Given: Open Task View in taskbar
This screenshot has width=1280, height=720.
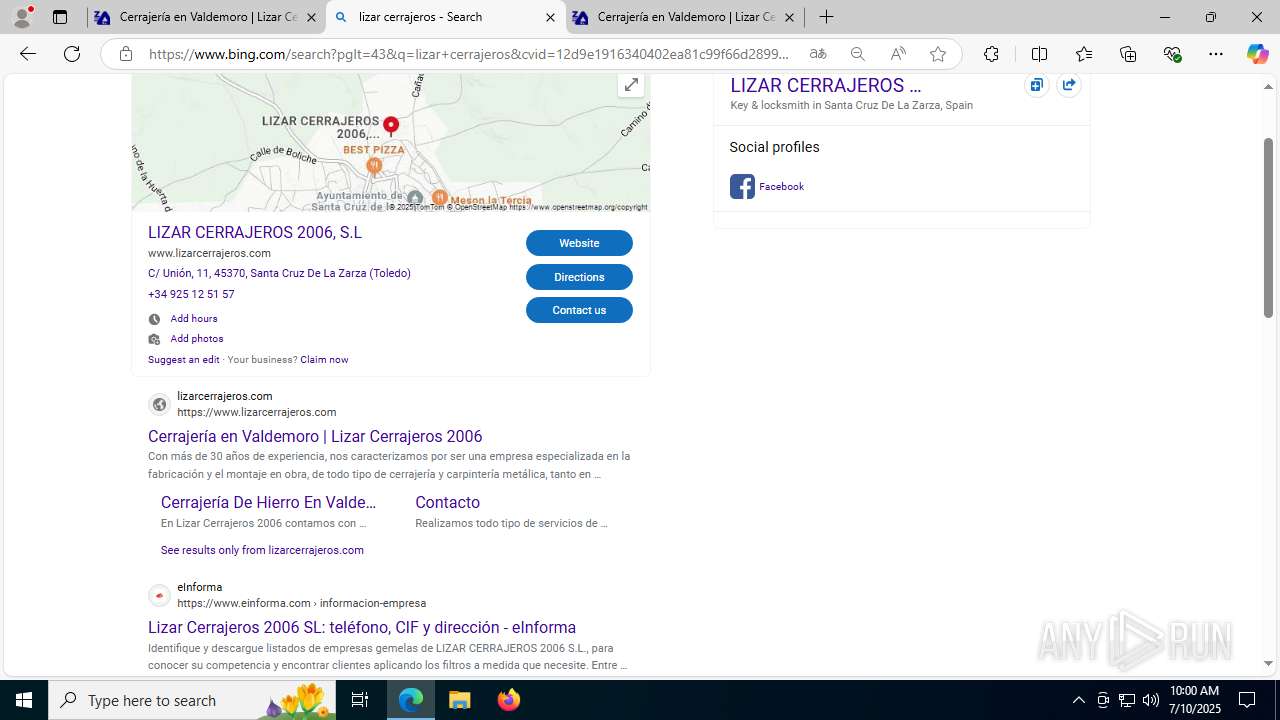Looking at the screenshot, I should click(x=360, y=700).
